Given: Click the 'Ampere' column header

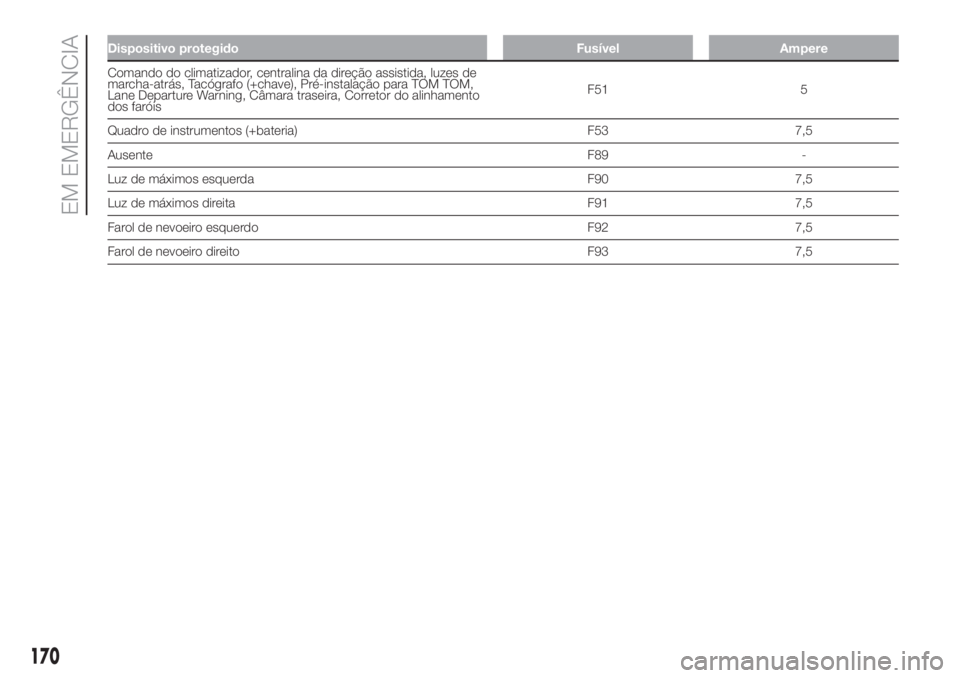Looking at the screenshot, I should click(x=803, y=48).
